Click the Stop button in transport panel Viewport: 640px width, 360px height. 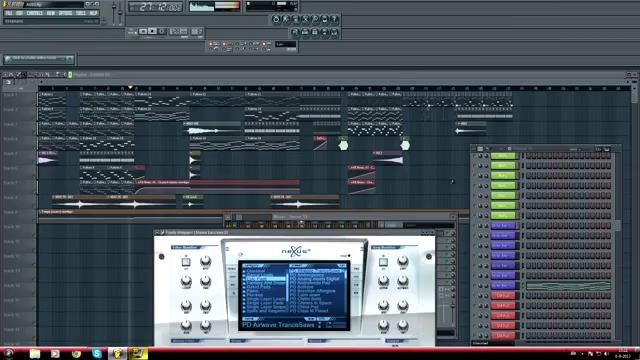(152, 31)
